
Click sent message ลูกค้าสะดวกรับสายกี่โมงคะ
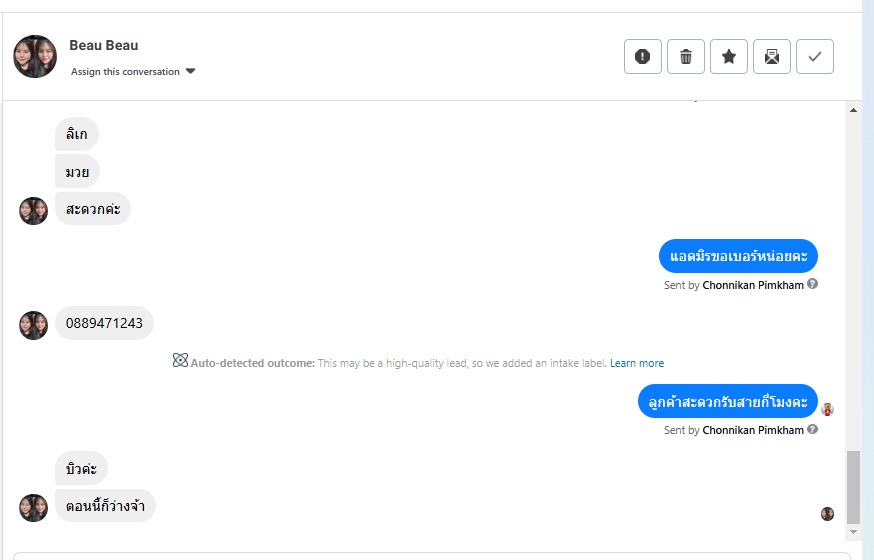click(x=727, y=401)
